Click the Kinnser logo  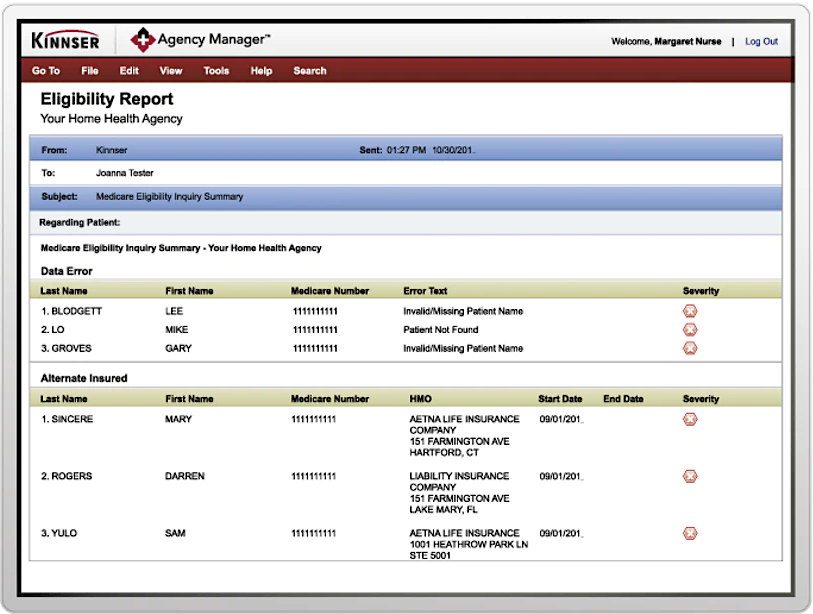65,40
